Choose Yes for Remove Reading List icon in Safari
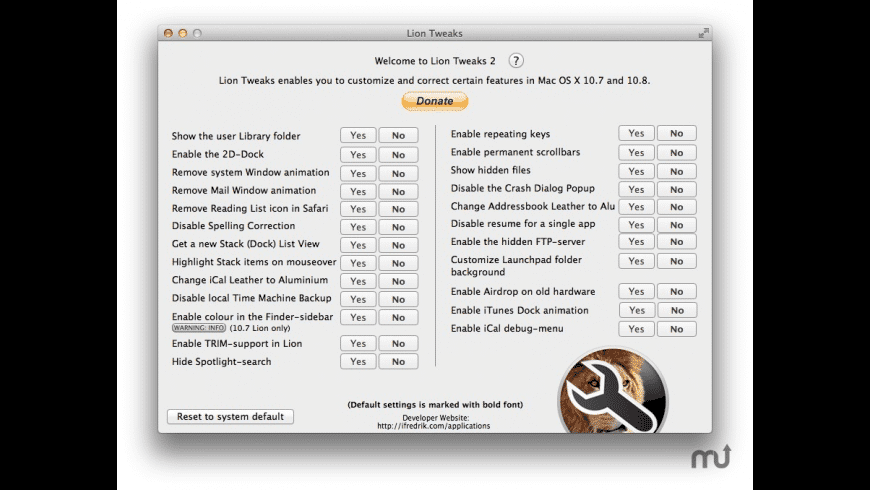The image size is (870, 490). click(x=358, y=209)
